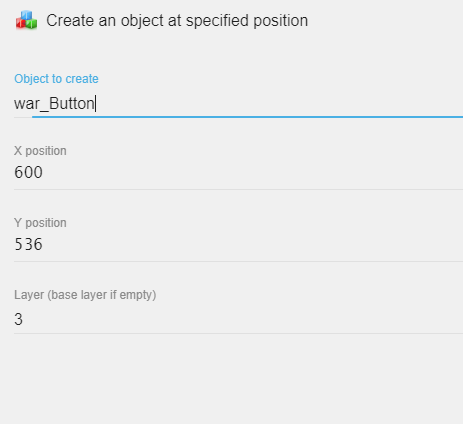Click the 'Y position' label
Viewport: 463px width, 424px height.
[x=40, y=223]
